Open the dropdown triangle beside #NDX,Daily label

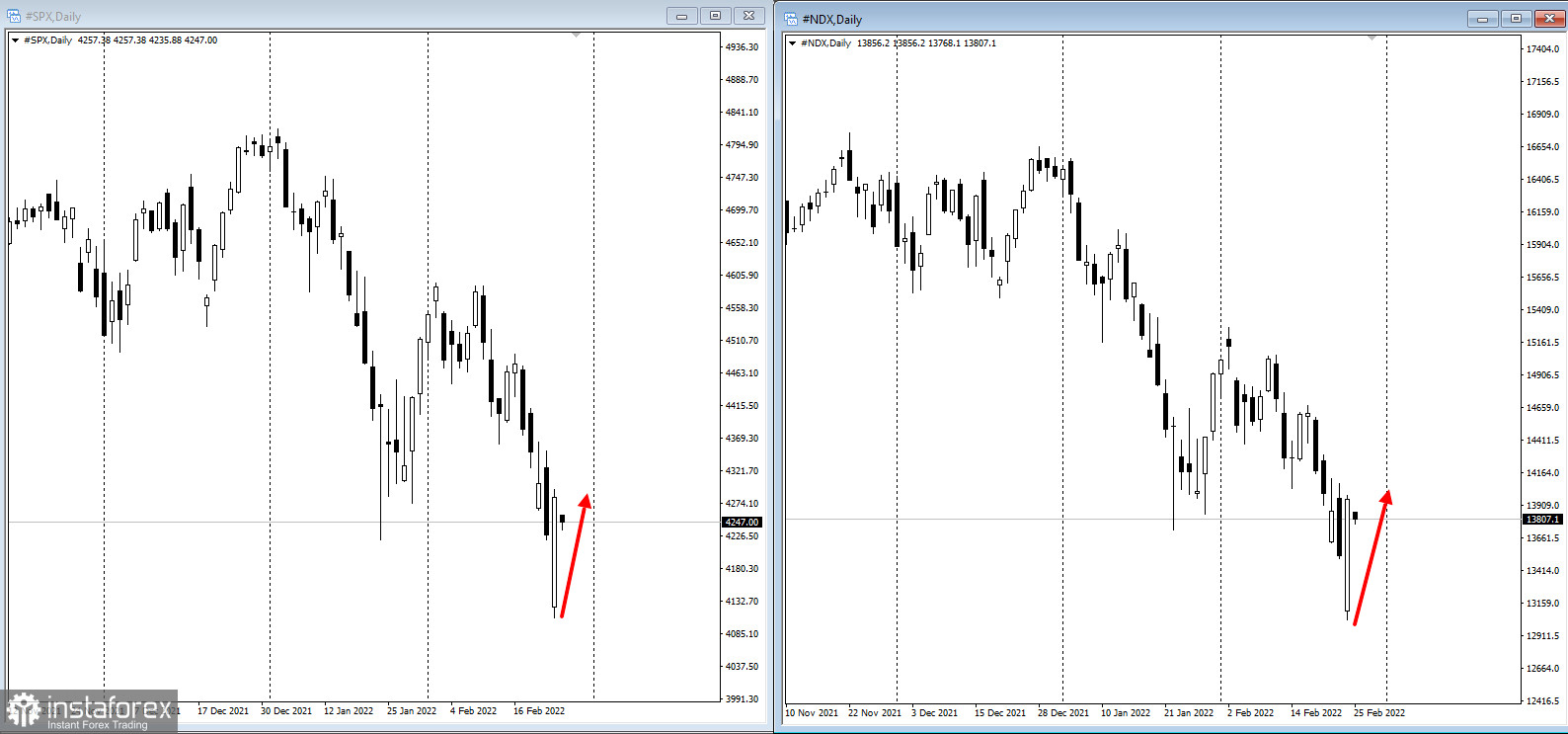pyautogui.click(x=792, y=43)
